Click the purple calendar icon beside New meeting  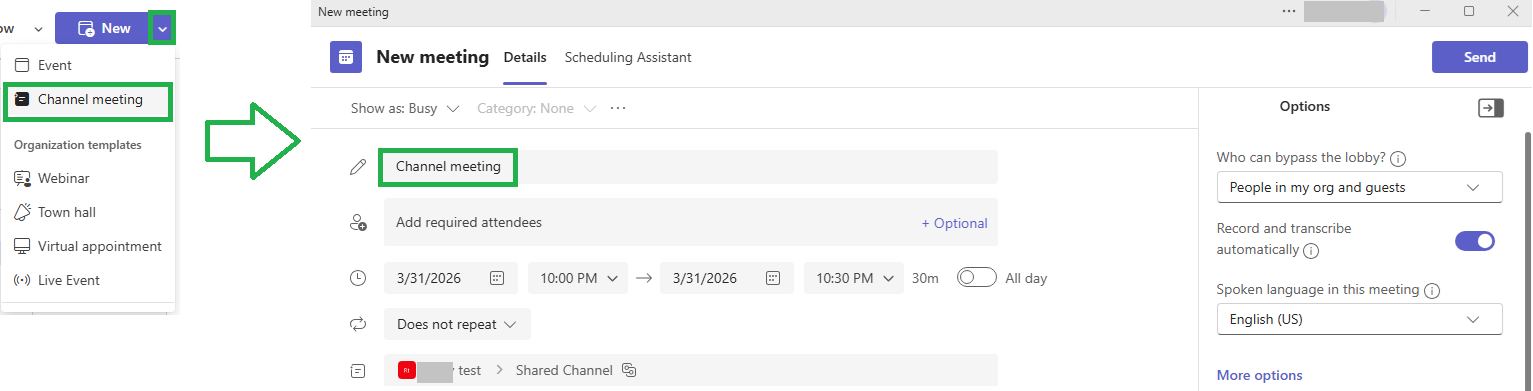pos(346,57)
